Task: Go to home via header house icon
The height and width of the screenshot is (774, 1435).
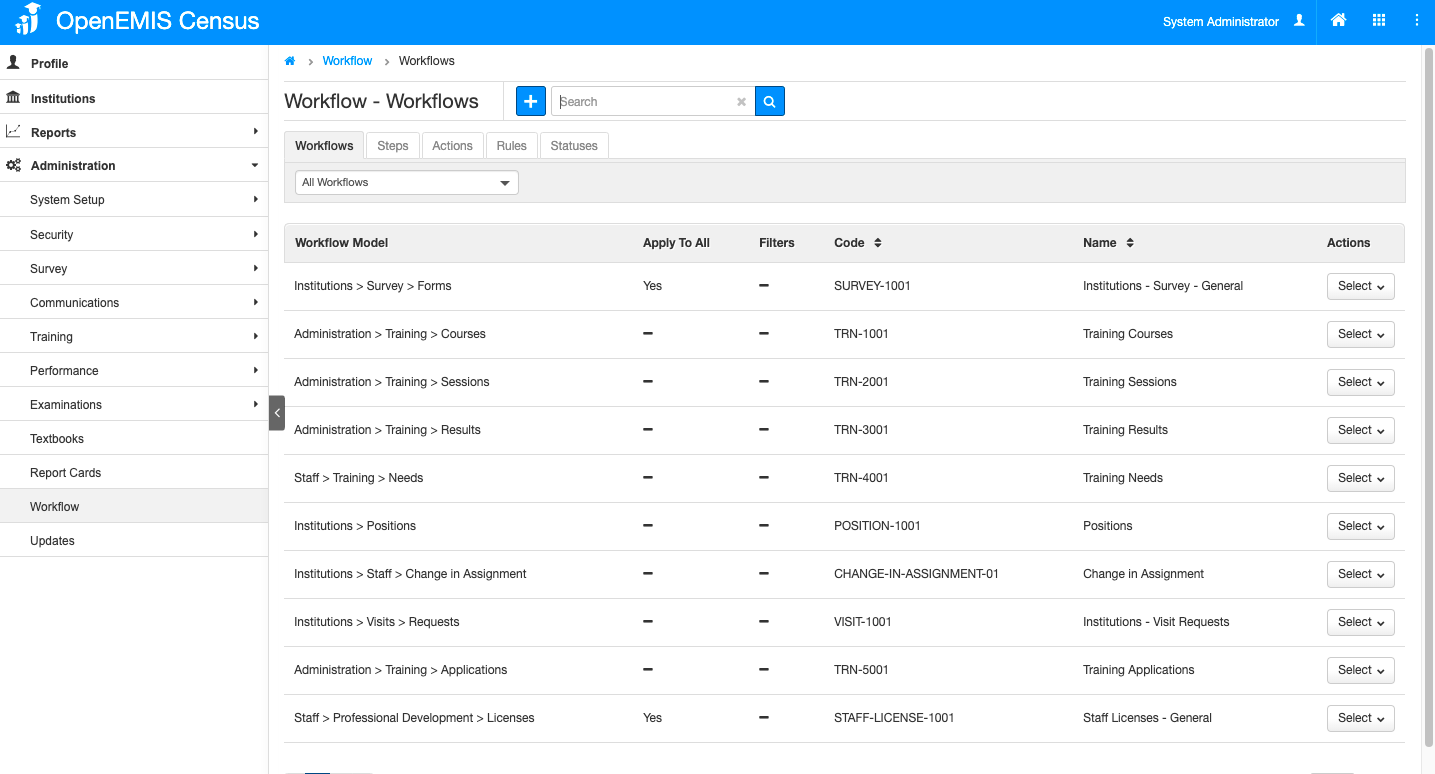Action: click(x=1338, y=20)
